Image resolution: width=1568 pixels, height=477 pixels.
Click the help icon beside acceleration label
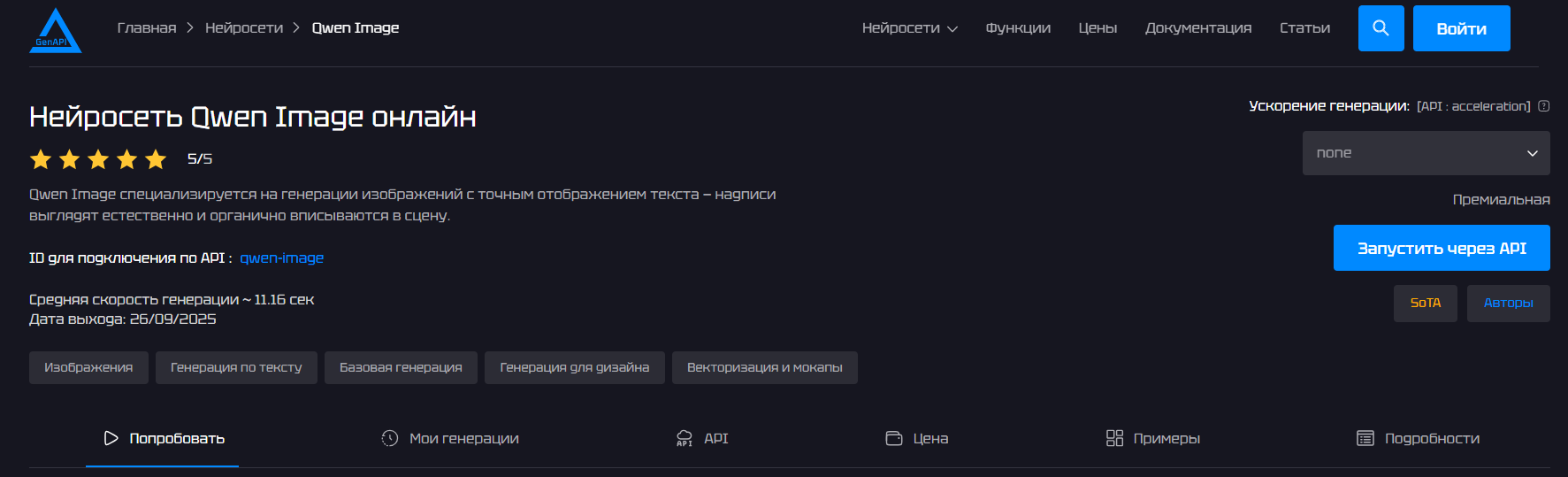pos(1543,106)
